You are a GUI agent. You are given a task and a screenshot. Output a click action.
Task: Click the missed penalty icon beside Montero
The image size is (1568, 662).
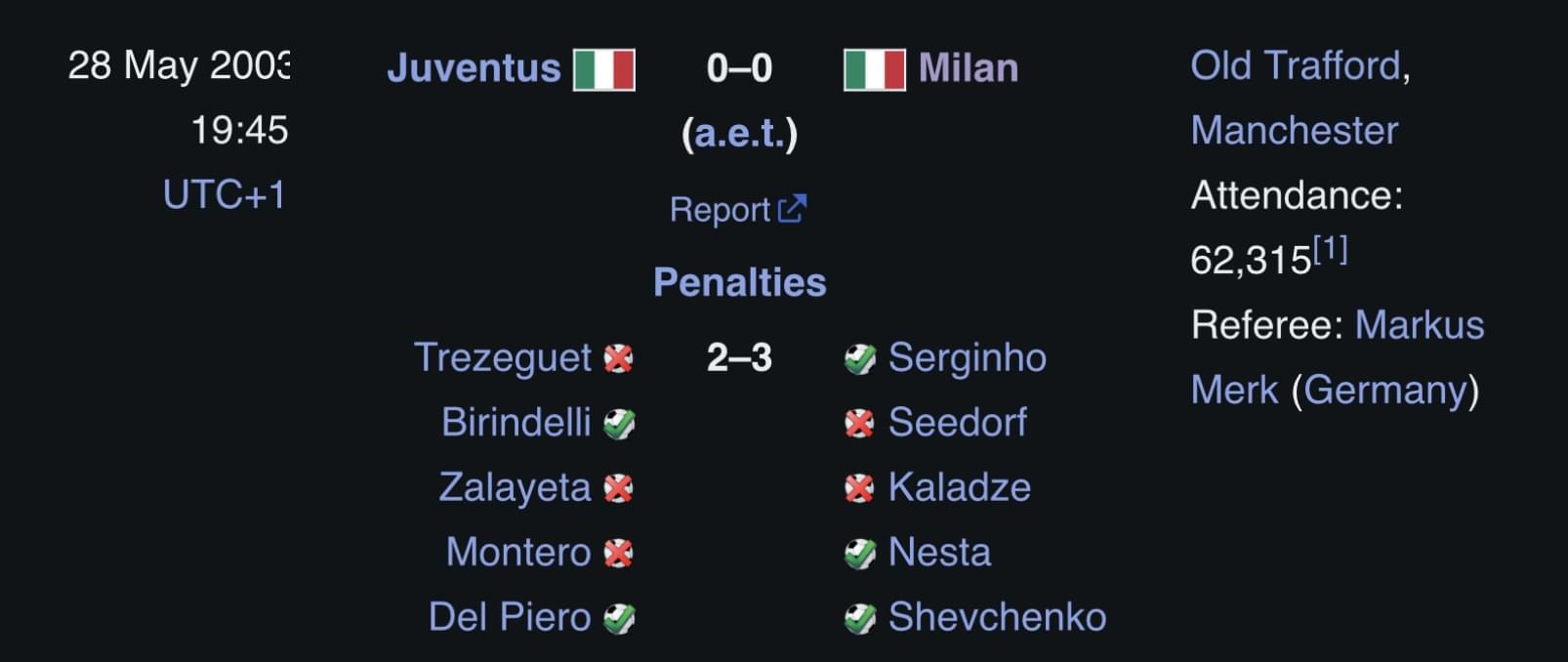[619, 553]
